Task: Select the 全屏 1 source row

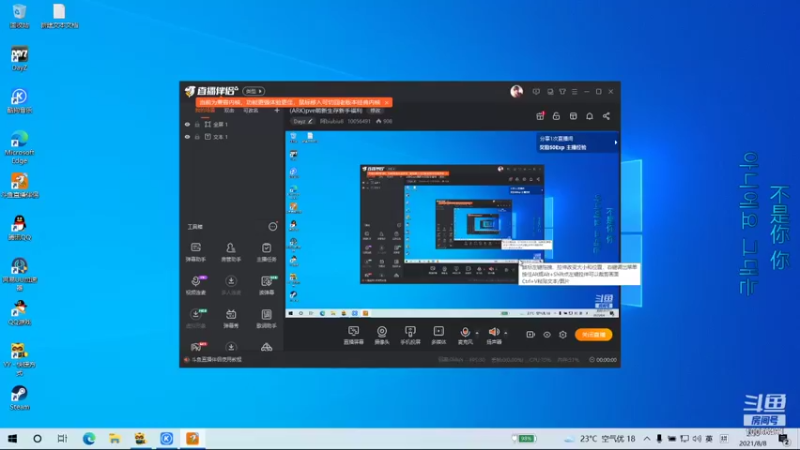Action: tap(232, 124)
